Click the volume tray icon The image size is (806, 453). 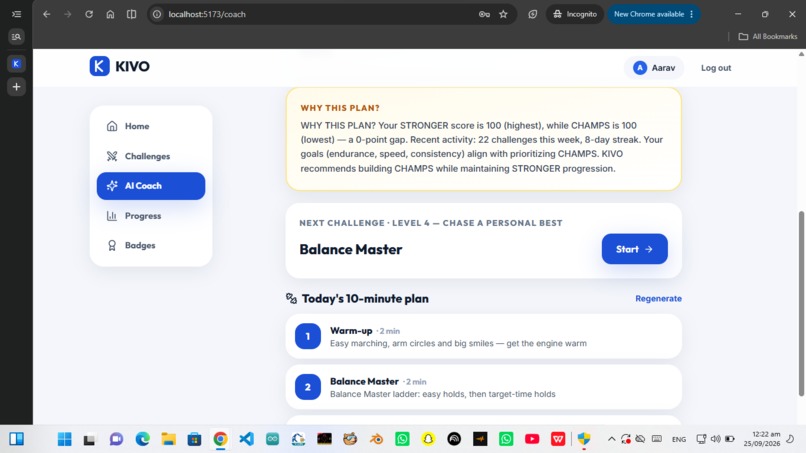tap(716, 439)
